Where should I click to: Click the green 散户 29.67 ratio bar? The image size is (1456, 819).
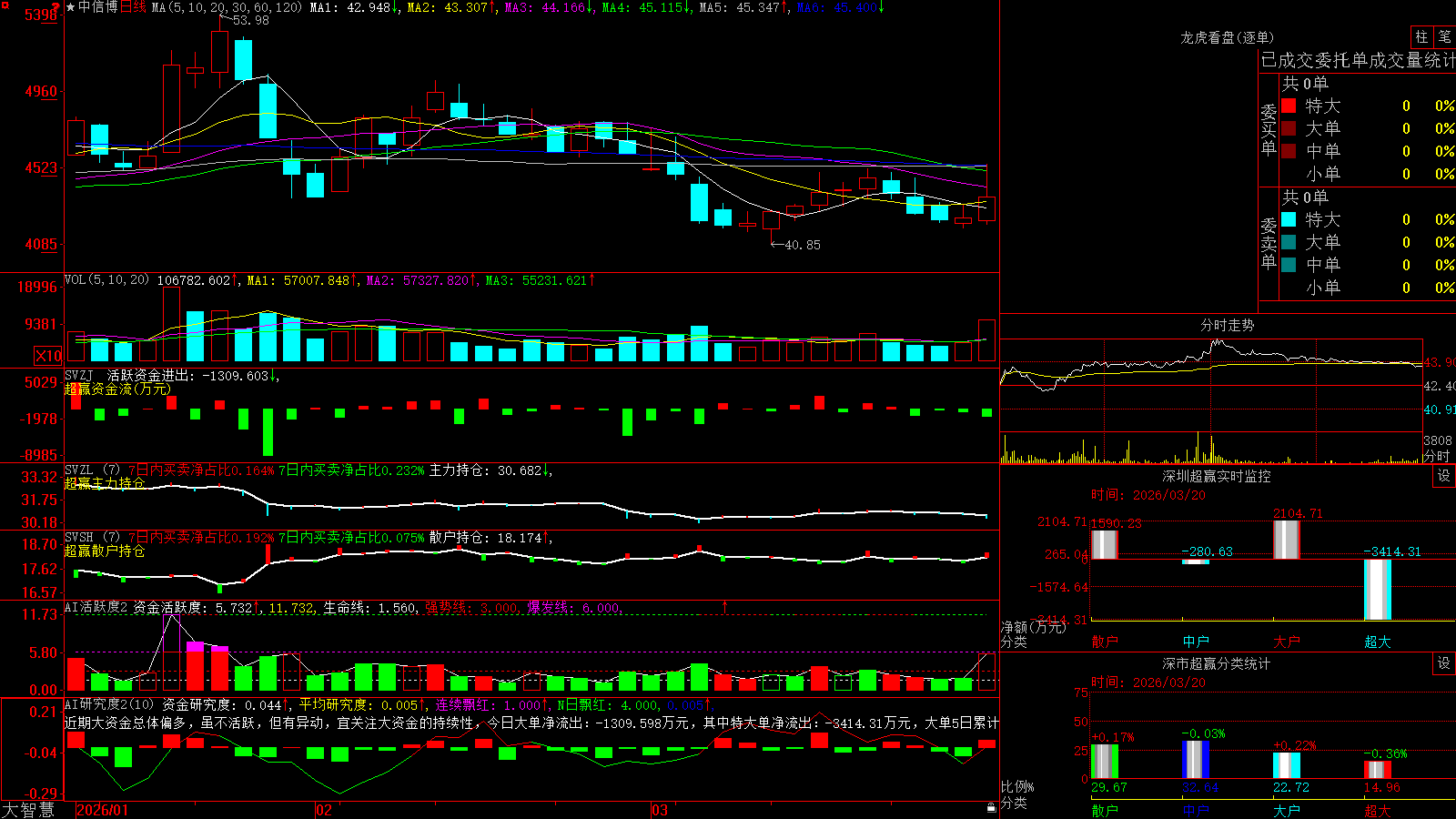tap(1105, 761)
